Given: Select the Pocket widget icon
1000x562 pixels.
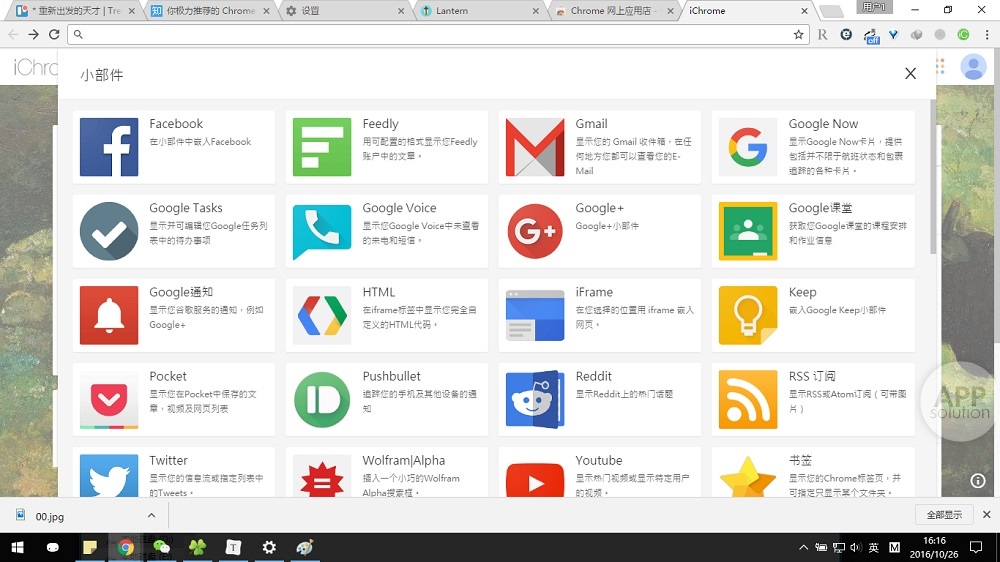Looking at the screenshot, I should click(x=109, y=399).
